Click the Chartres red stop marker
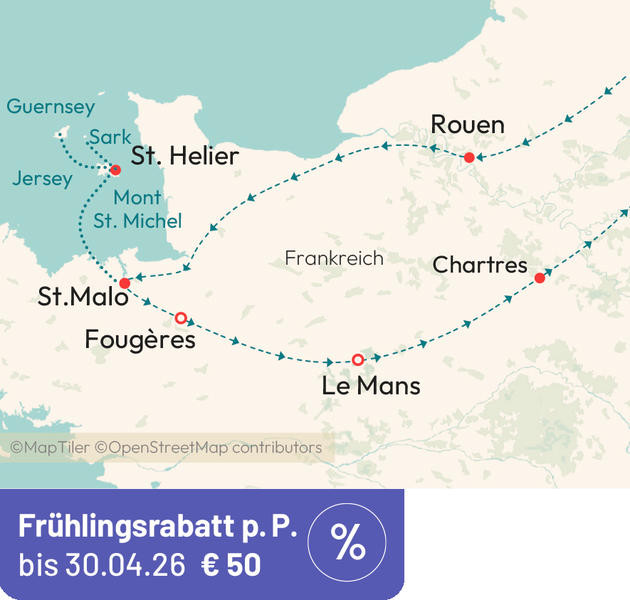 click(540, 277)
